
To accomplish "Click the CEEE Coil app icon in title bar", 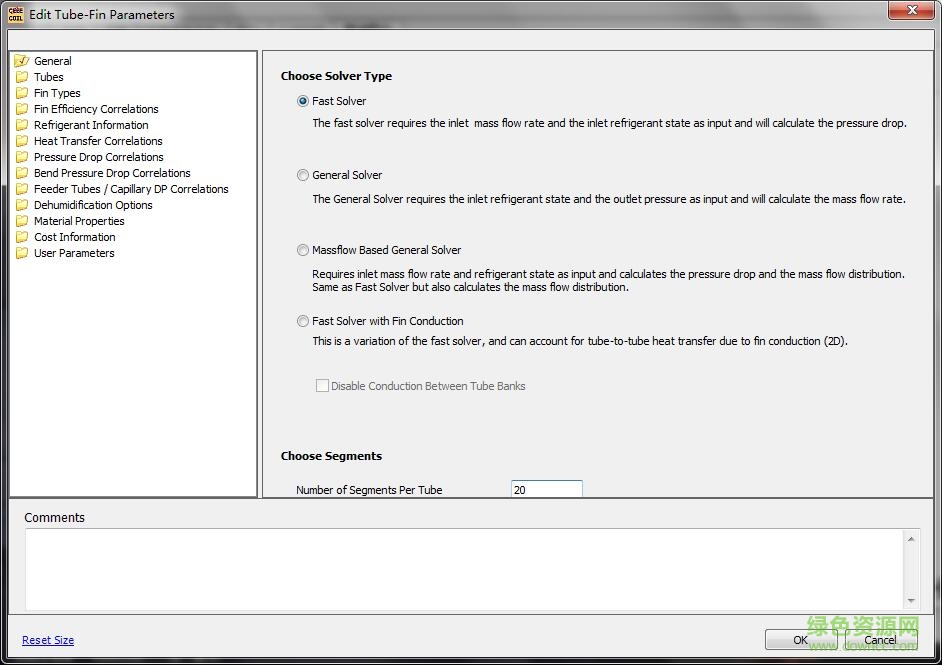I will pyautogui.click(x=16, y=14).
